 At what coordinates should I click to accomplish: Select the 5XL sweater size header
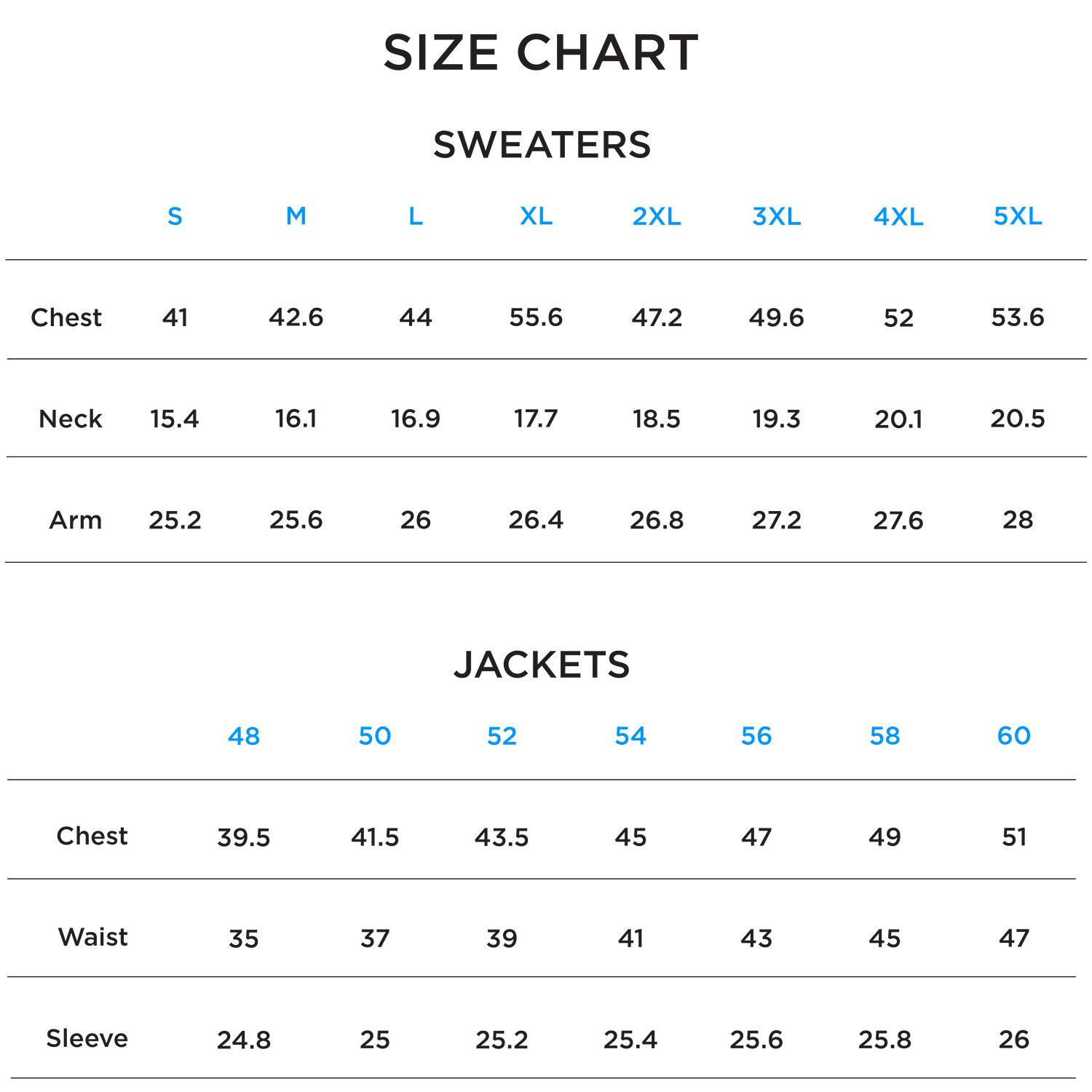(1018, 216)
